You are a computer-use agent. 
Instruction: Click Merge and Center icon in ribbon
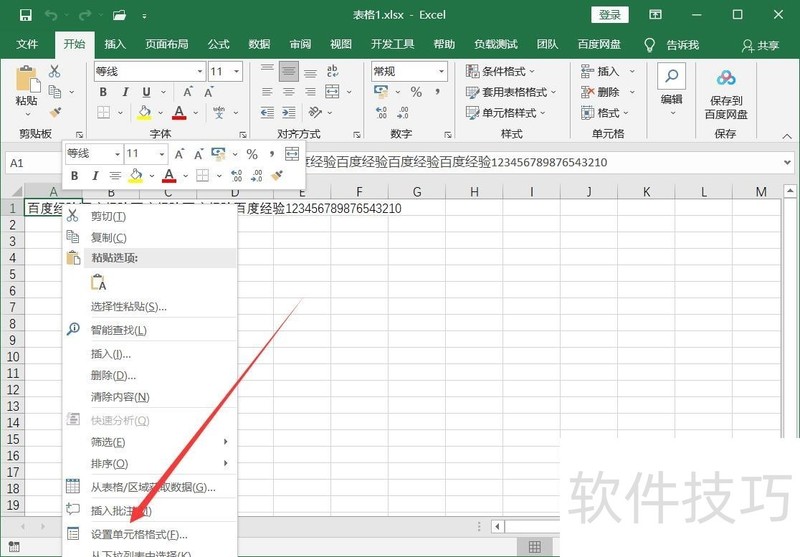coord(332,92)
